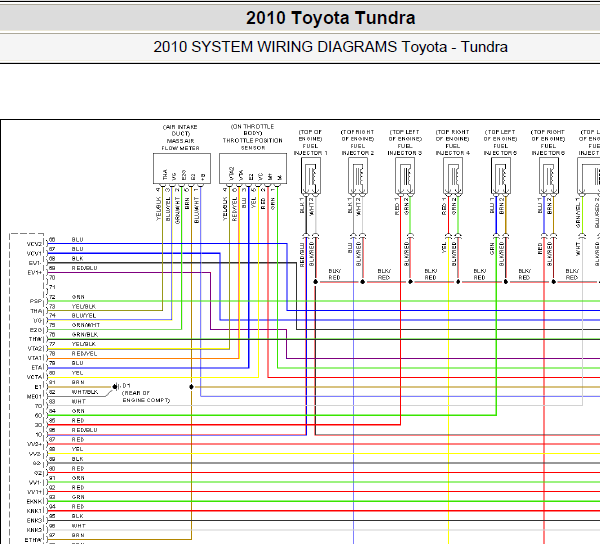The height and width of the screenshot is (544, 600).
Task: Click the pin 75 GRN/WHT wire label
Action: (85, 325)
